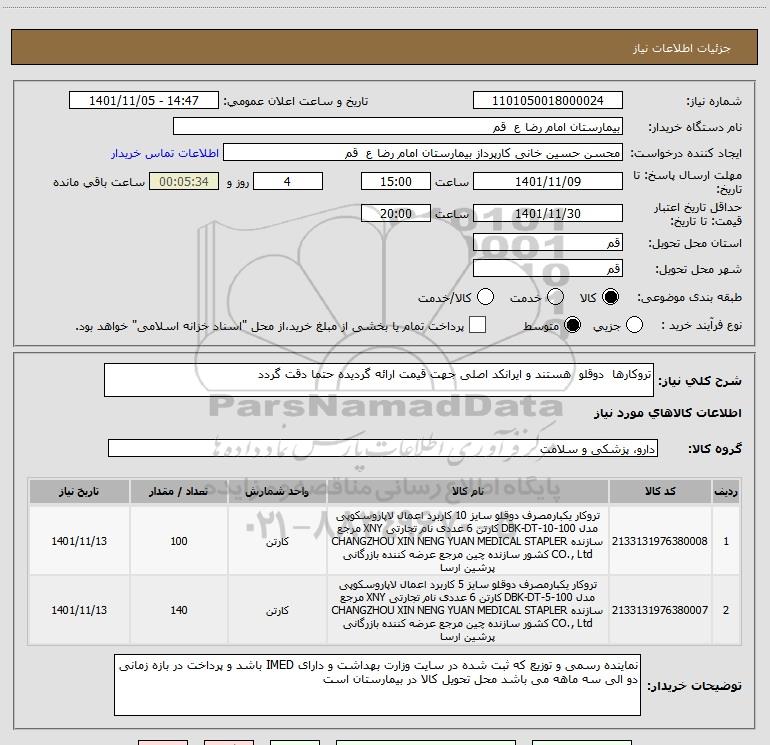Click unit کارتن in row 2
This screenshot has height=745, width=770.
(x=277, y=610)
